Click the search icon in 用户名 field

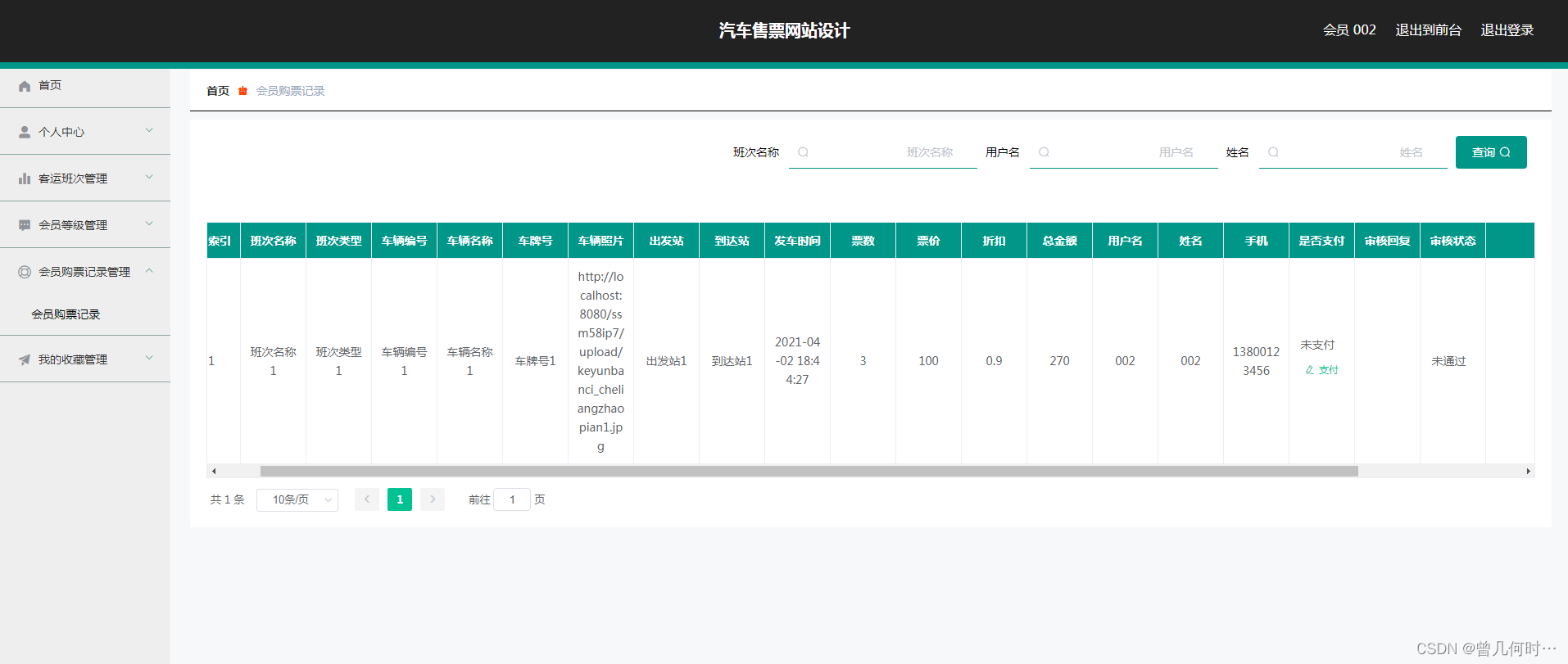click(1044, 152)
